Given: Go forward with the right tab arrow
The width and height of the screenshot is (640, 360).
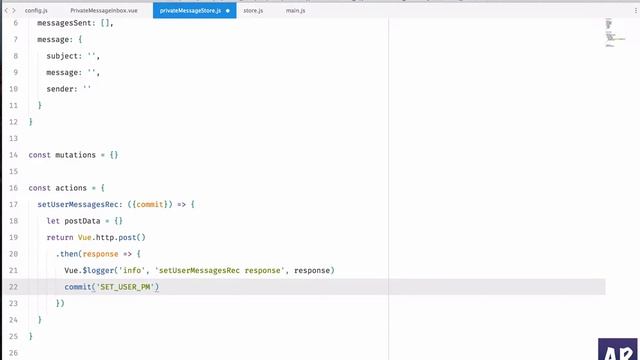Looking at the screenshot, I should (14, 11).
